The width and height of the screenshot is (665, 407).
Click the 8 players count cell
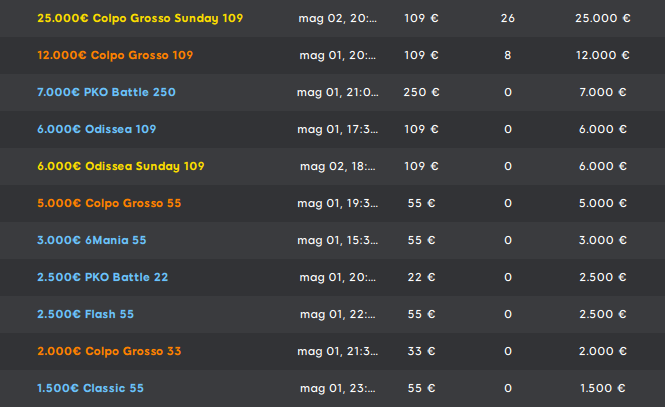point(508,55)
